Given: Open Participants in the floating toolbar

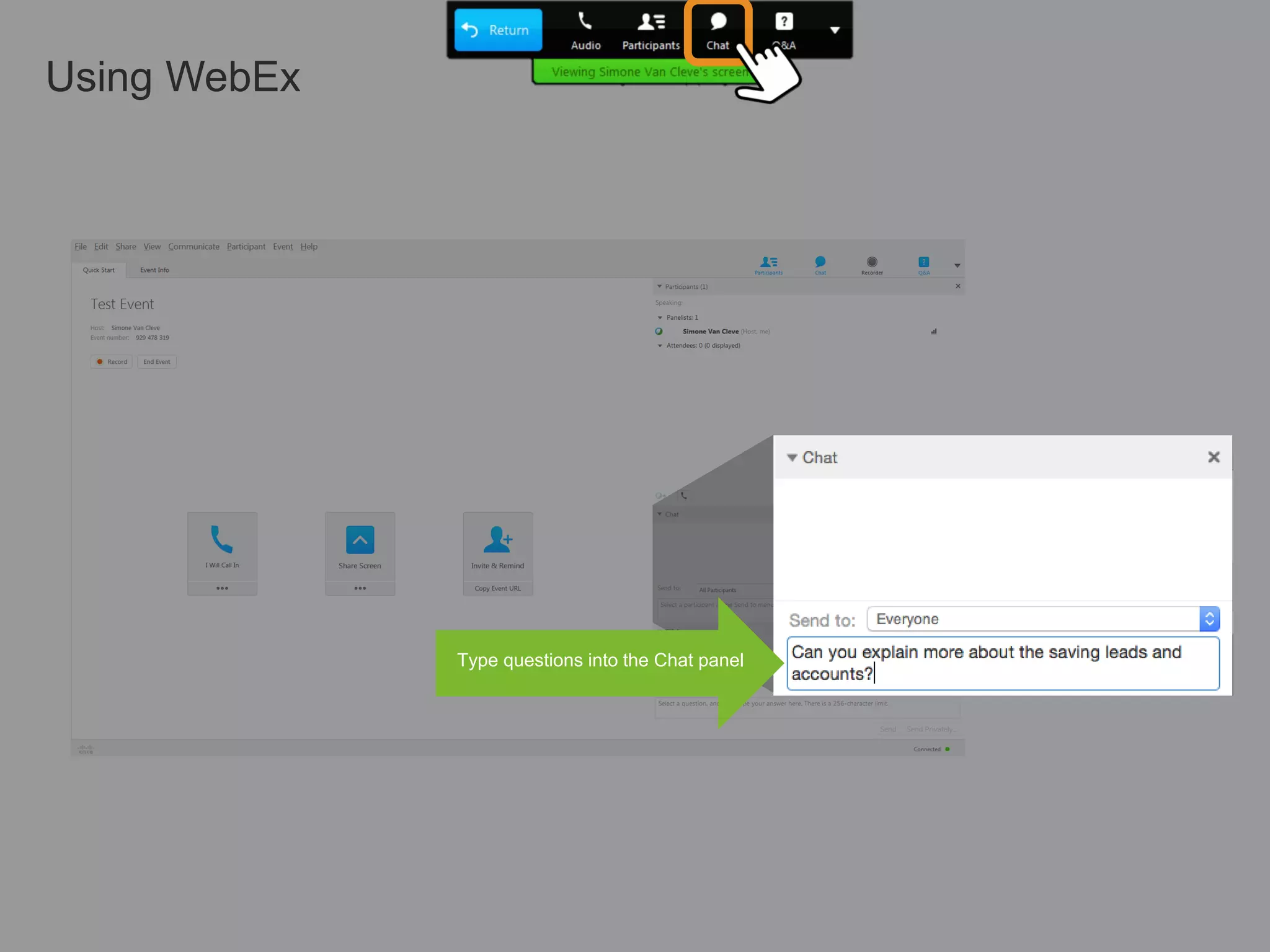Looking at the screenshot, I should coord(651,31).
